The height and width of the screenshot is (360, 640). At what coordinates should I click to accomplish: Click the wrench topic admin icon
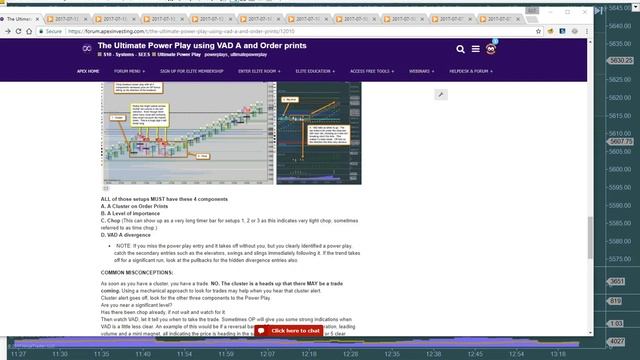tap(441, 95)
